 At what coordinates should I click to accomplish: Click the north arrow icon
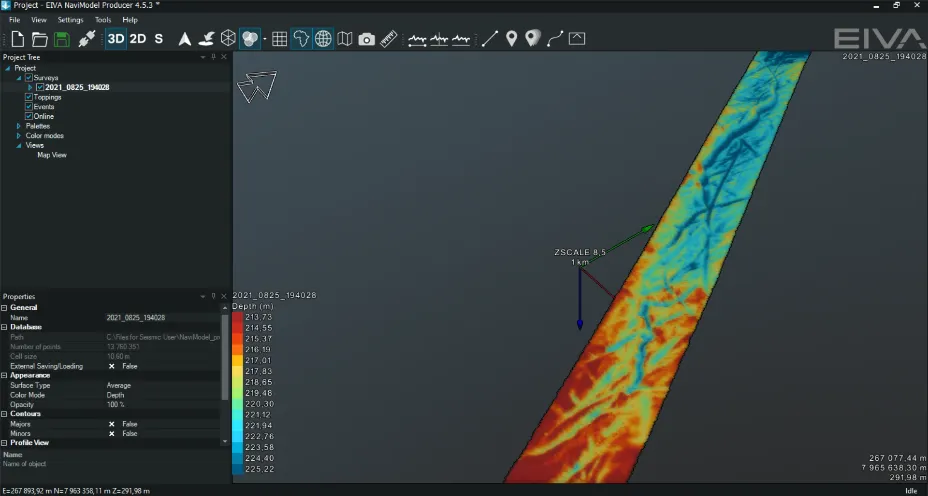[184, 39]
